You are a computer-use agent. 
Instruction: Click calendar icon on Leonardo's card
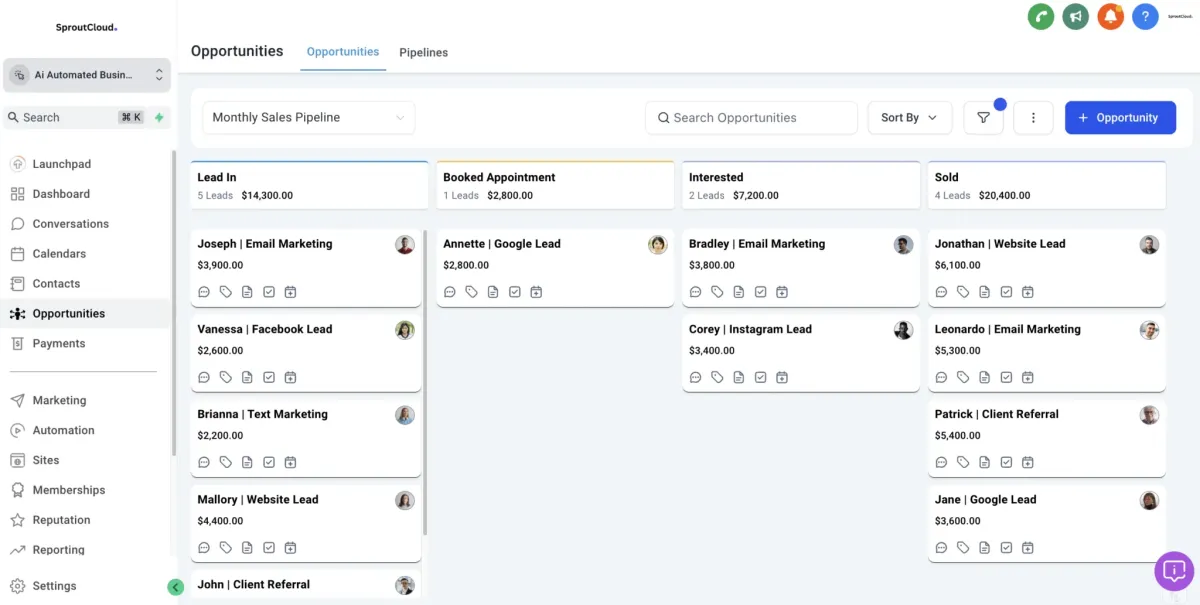coord(1028,377)
